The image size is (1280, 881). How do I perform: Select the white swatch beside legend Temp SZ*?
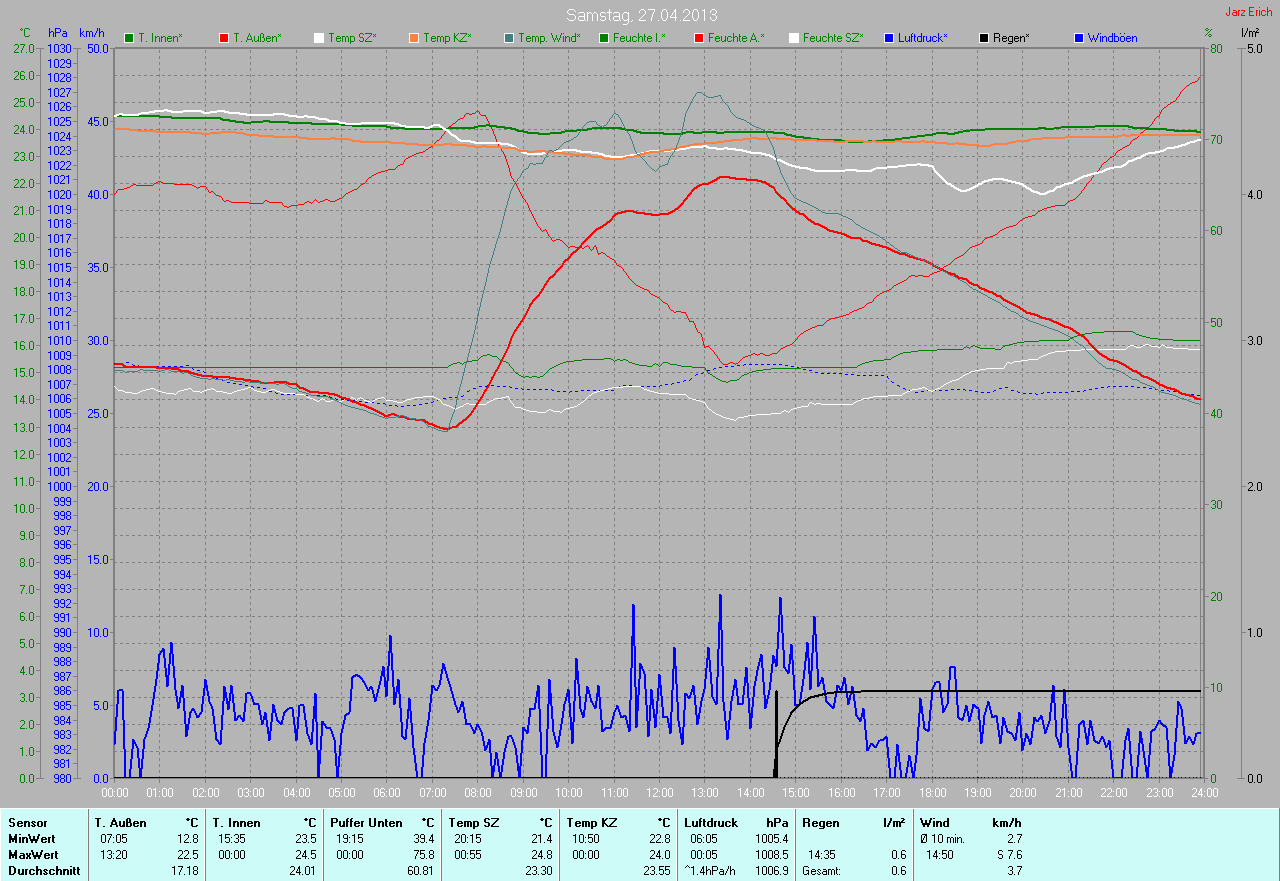[319, 38]
